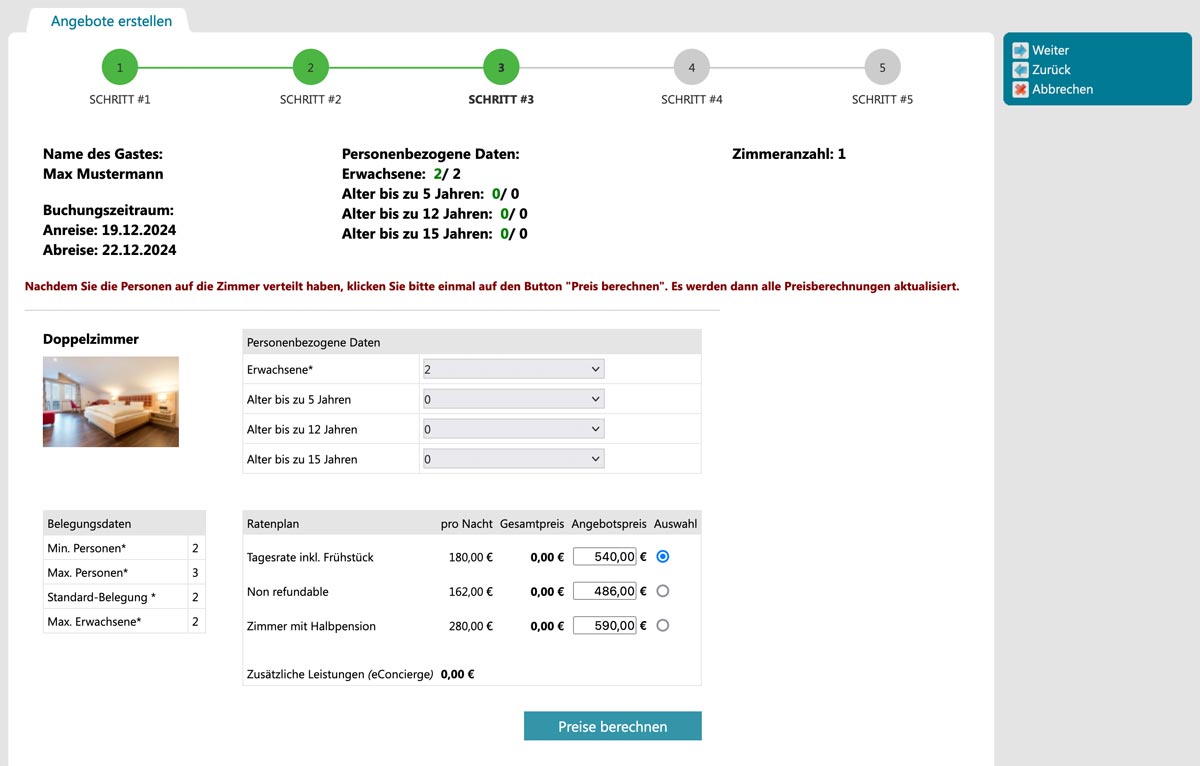Click the Doppelzimmer heading
This screenshot has width=1200, height=766.
point(91,339)
